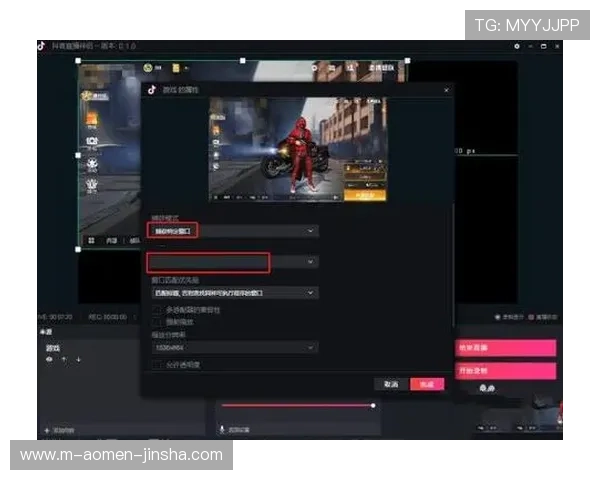
Task: Toggle the force scaling checkbox
Action: [157, 321]
